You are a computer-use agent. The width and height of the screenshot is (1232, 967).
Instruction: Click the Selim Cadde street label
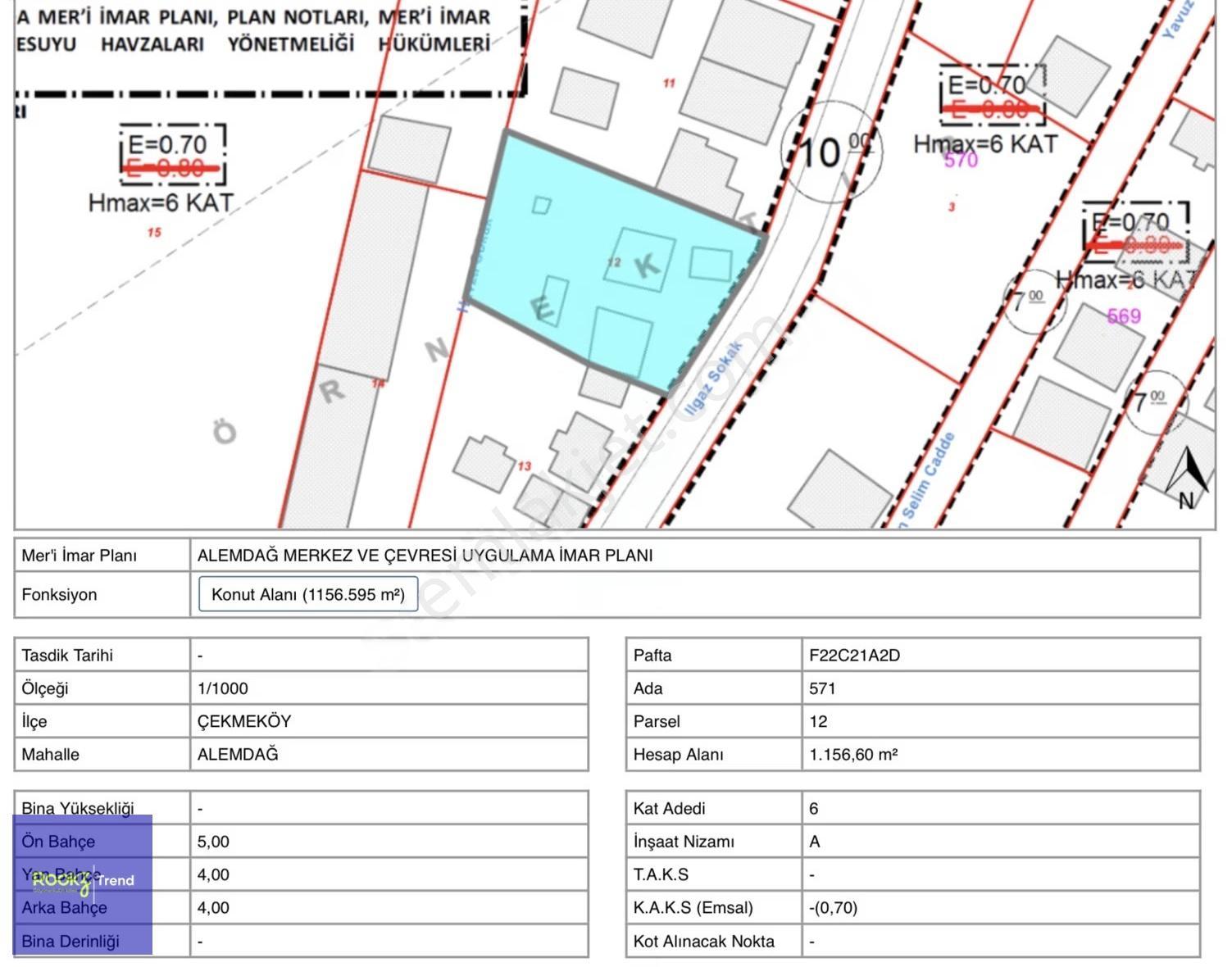(928, 476)
